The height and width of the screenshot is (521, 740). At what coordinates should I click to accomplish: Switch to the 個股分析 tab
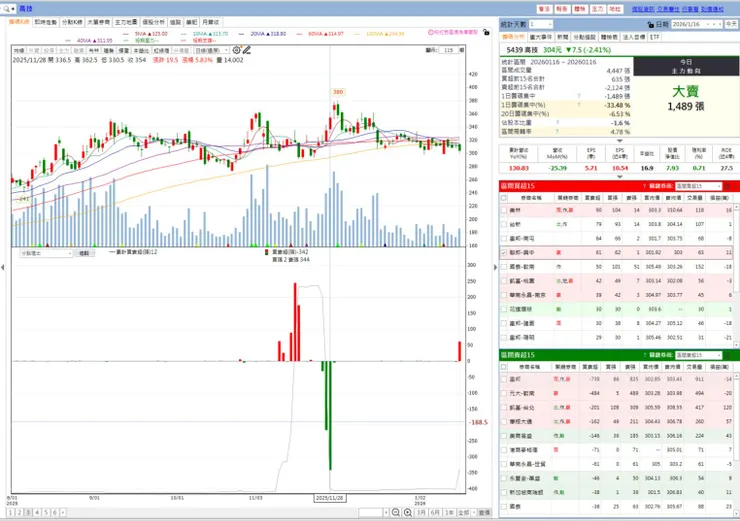tap(153, 22)
